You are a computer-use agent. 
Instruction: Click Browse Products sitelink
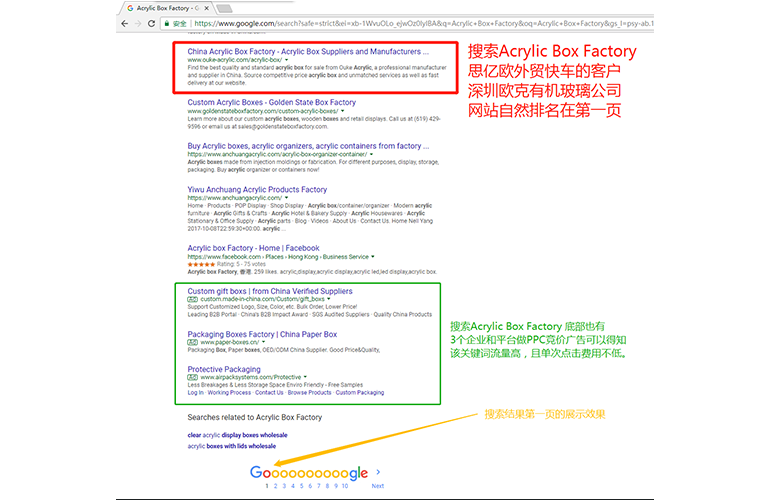pos(309,393)
